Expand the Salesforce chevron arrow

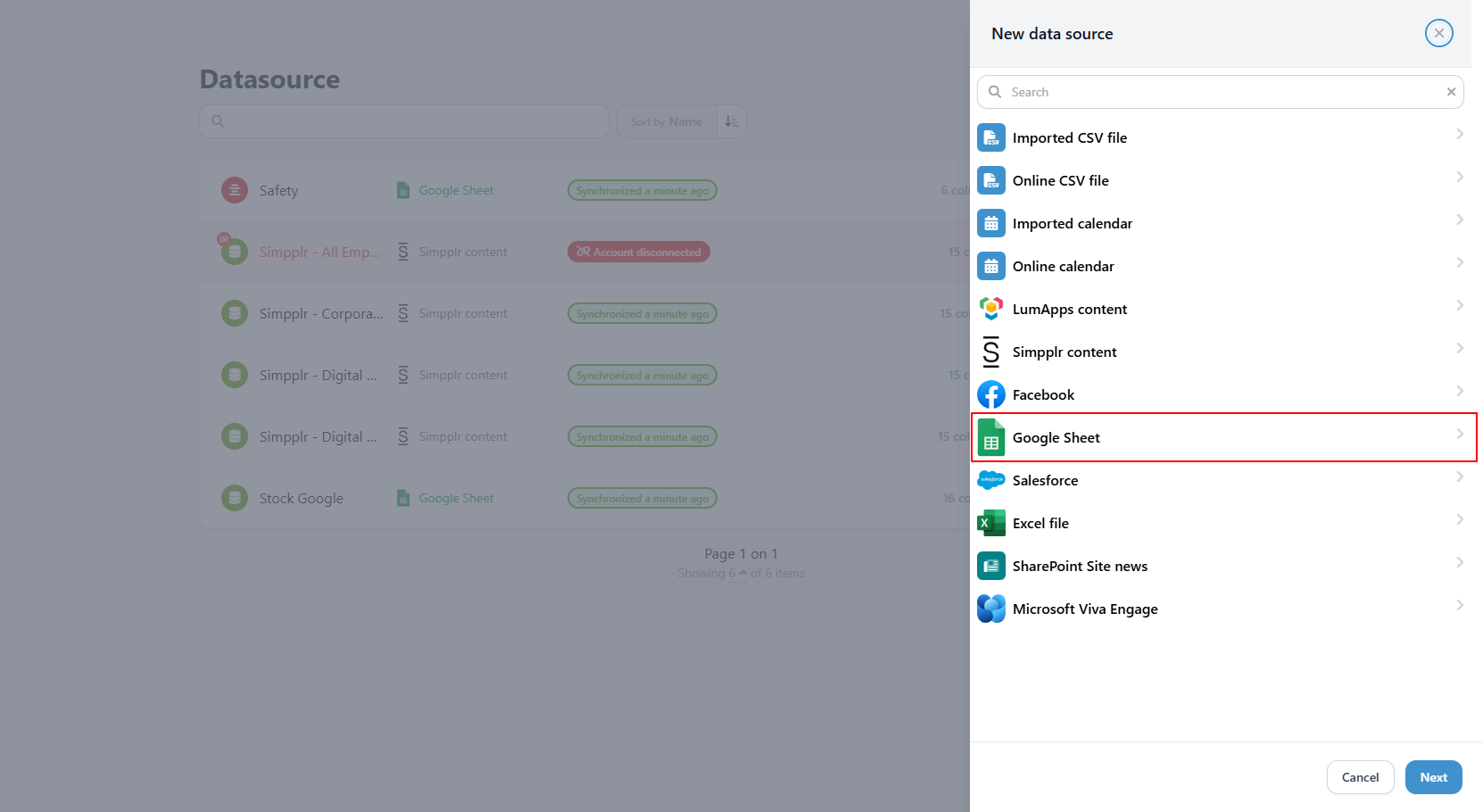point(1460,476)
